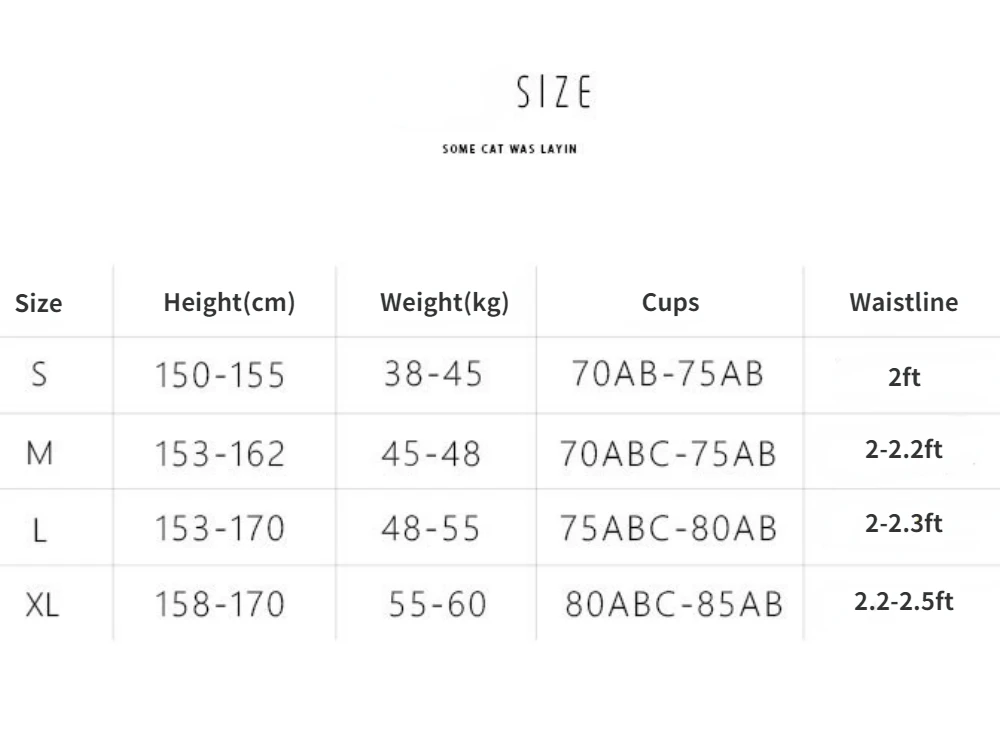Click the S size row label
1000x750 pixels.
[x=39, y=375]
